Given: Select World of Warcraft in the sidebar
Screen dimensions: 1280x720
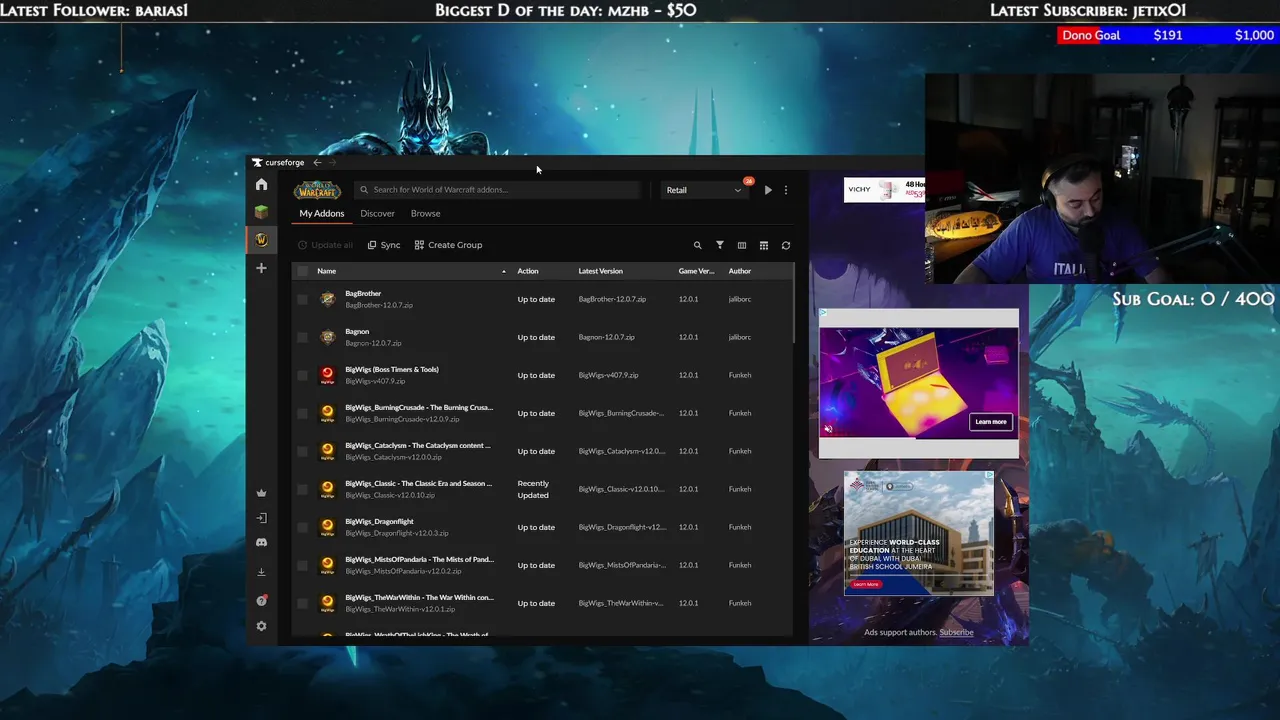Looking at the screenshot, I should click(x=261, y=240).
